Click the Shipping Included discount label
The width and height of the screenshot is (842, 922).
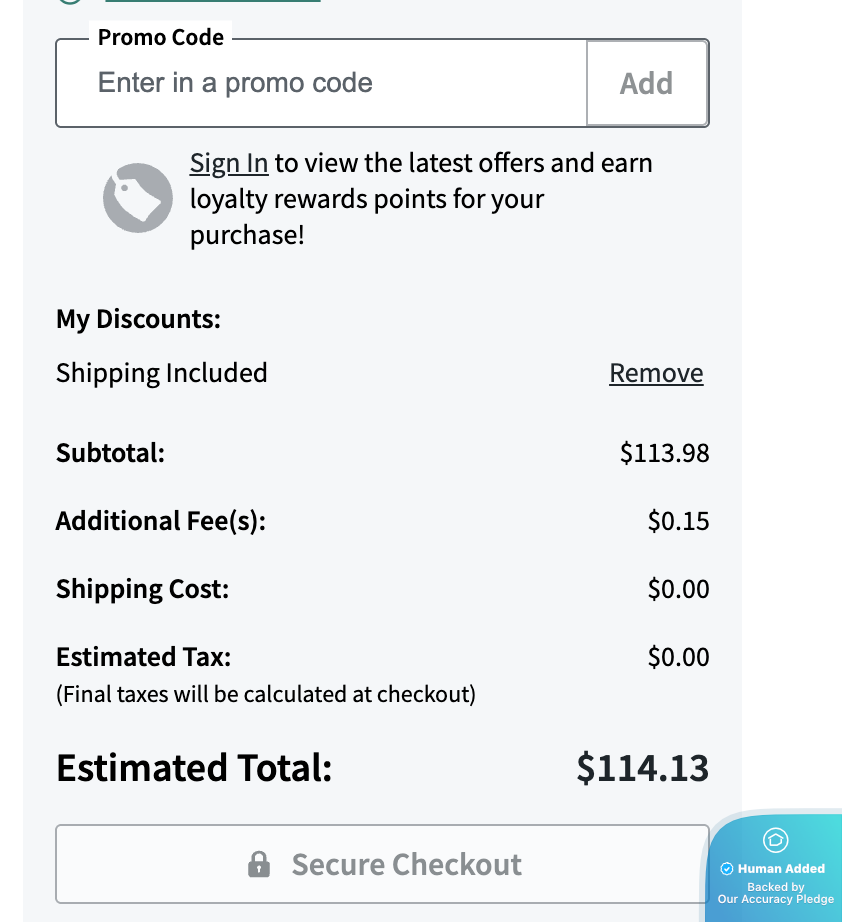coord(162,373)
